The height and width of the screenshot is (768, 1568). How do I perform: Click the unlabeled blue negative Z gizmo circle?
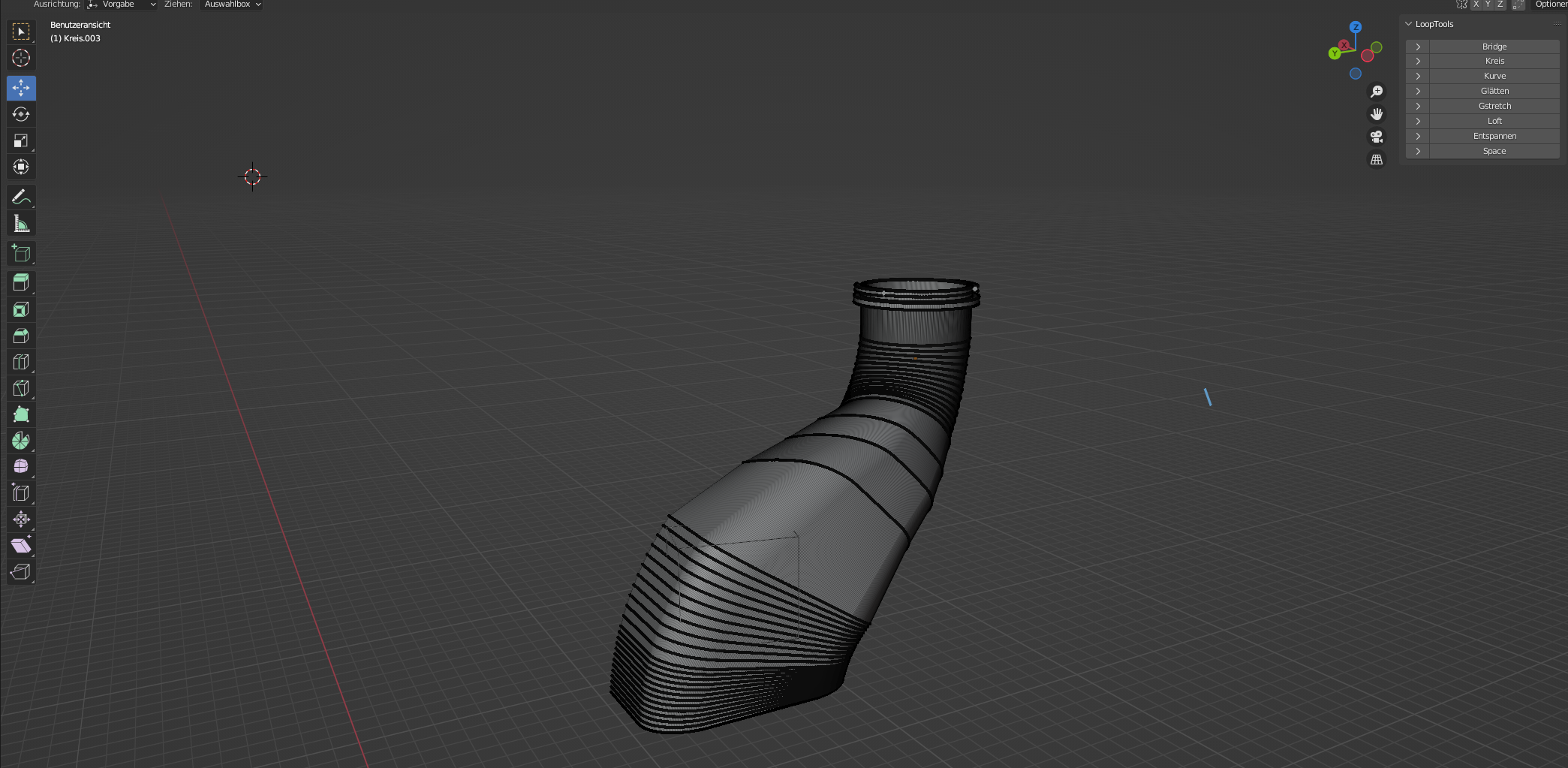point(1356,74)
